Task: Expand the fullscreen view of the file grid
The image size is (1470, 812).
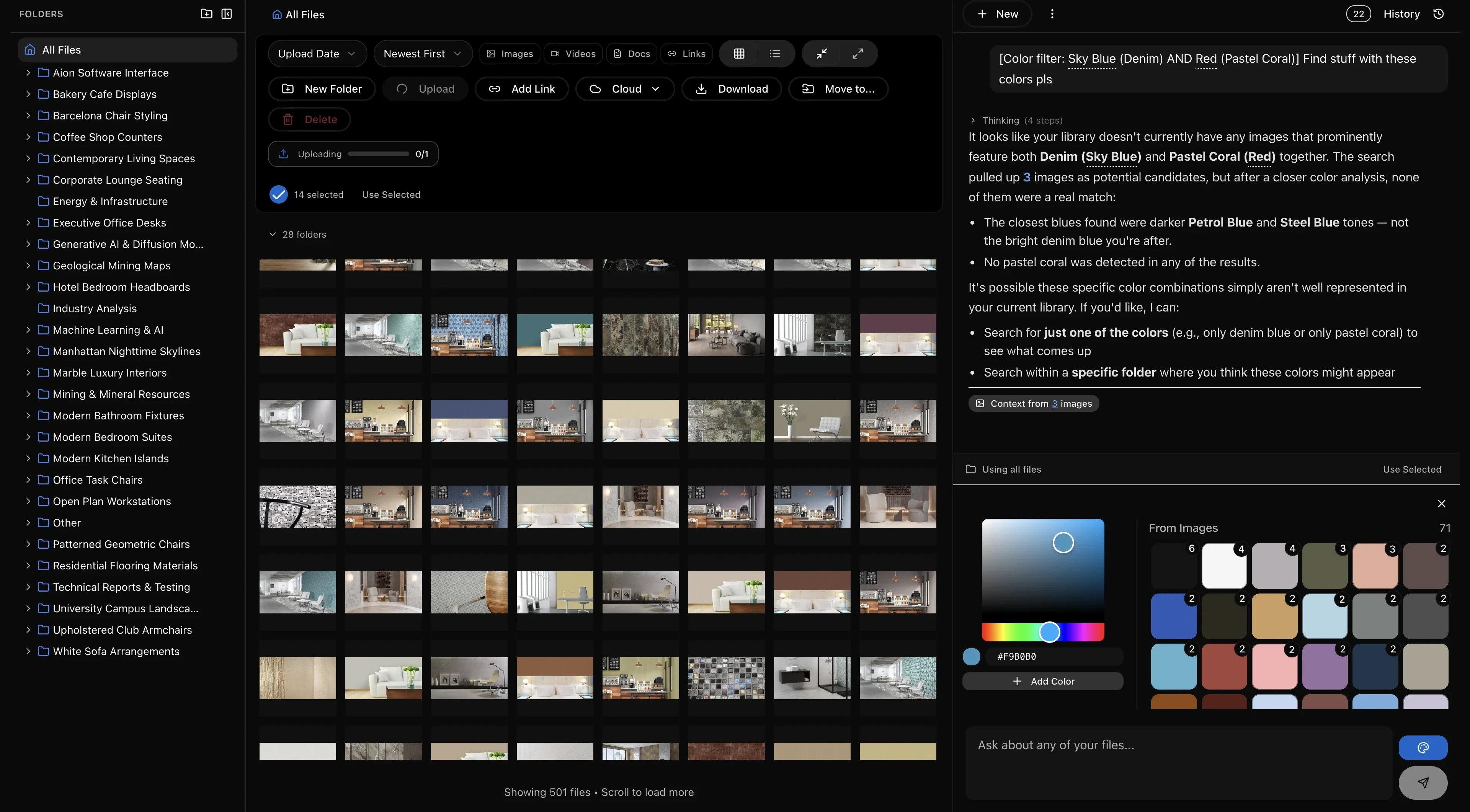Action: pyautogui.click(x=857, y=53)
